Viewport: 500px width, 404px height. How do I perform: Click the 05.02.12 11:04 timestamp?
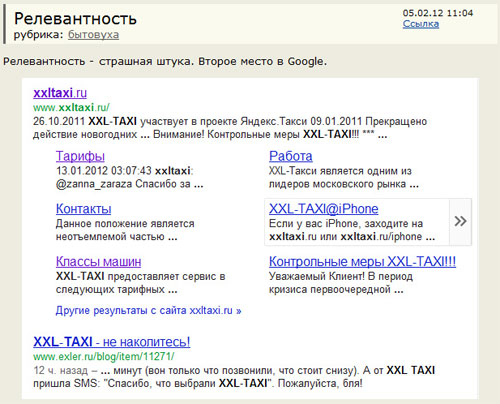click(x=438, y=13)
